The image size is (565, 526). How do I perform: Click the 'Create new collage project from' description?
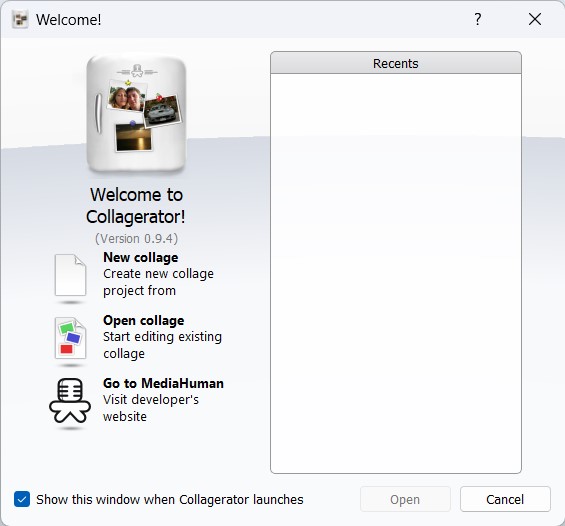158,282
